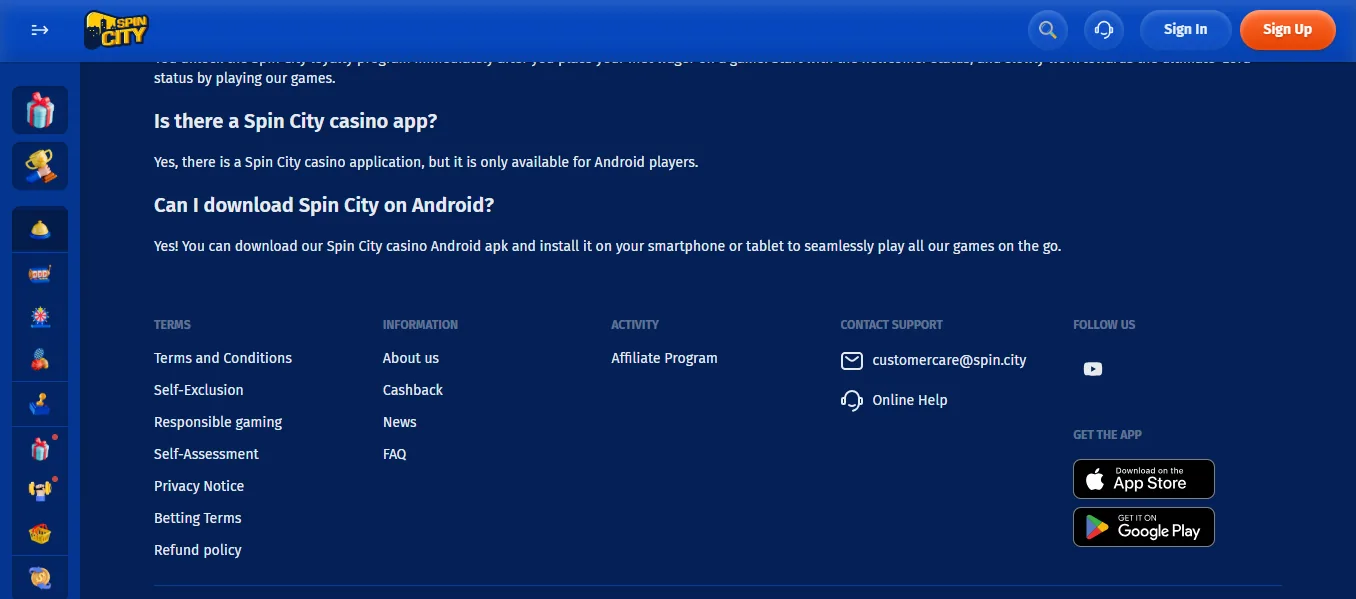Email customercare@spin.city

(949, 360)
